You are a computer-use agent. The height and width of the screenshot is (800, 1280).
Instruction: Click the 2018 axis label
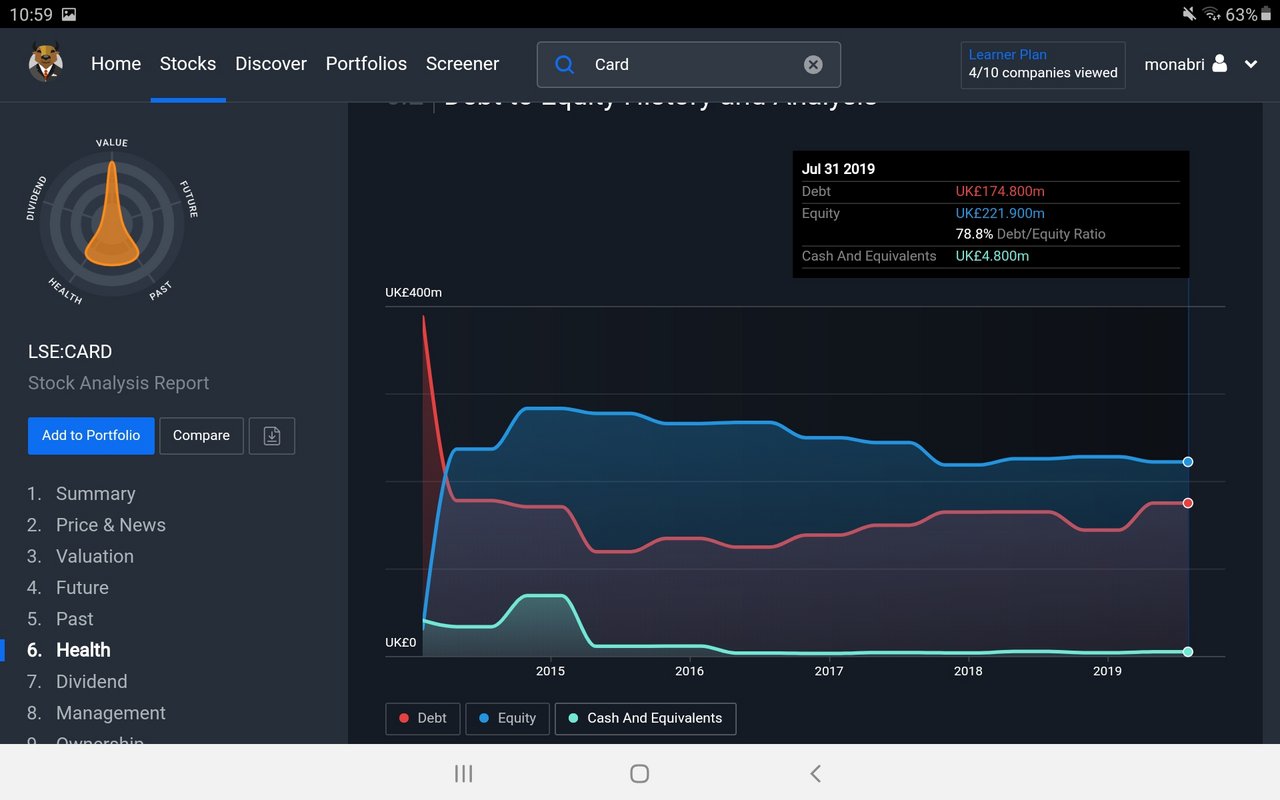click(968, 671)
